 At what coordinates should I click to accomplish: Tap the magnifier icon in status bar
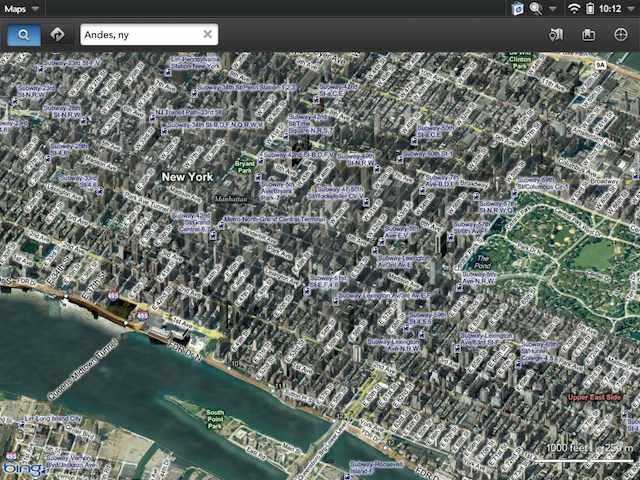536,9
